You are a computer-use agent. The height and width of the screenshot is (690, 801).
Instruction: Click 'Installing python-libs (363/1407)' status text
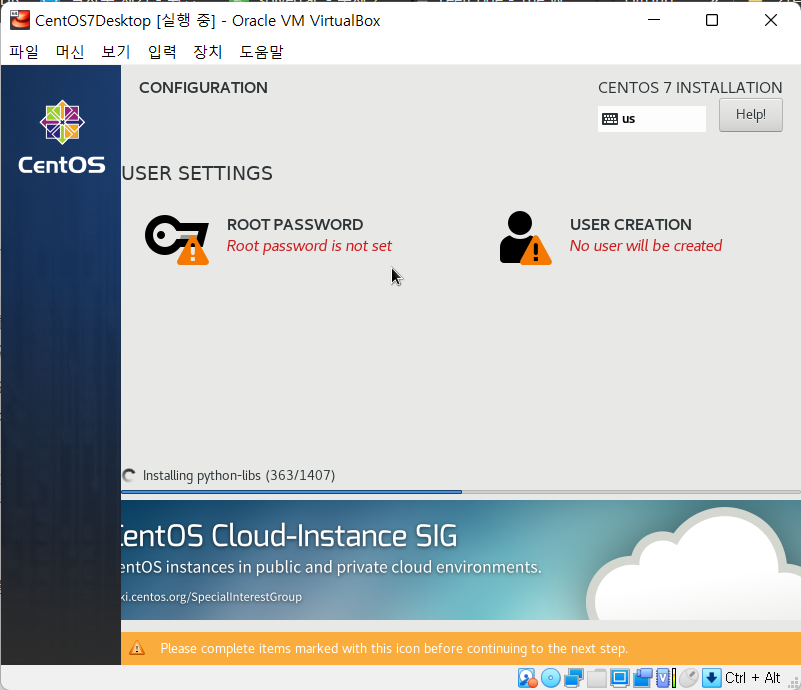click(x=239, y=475)
